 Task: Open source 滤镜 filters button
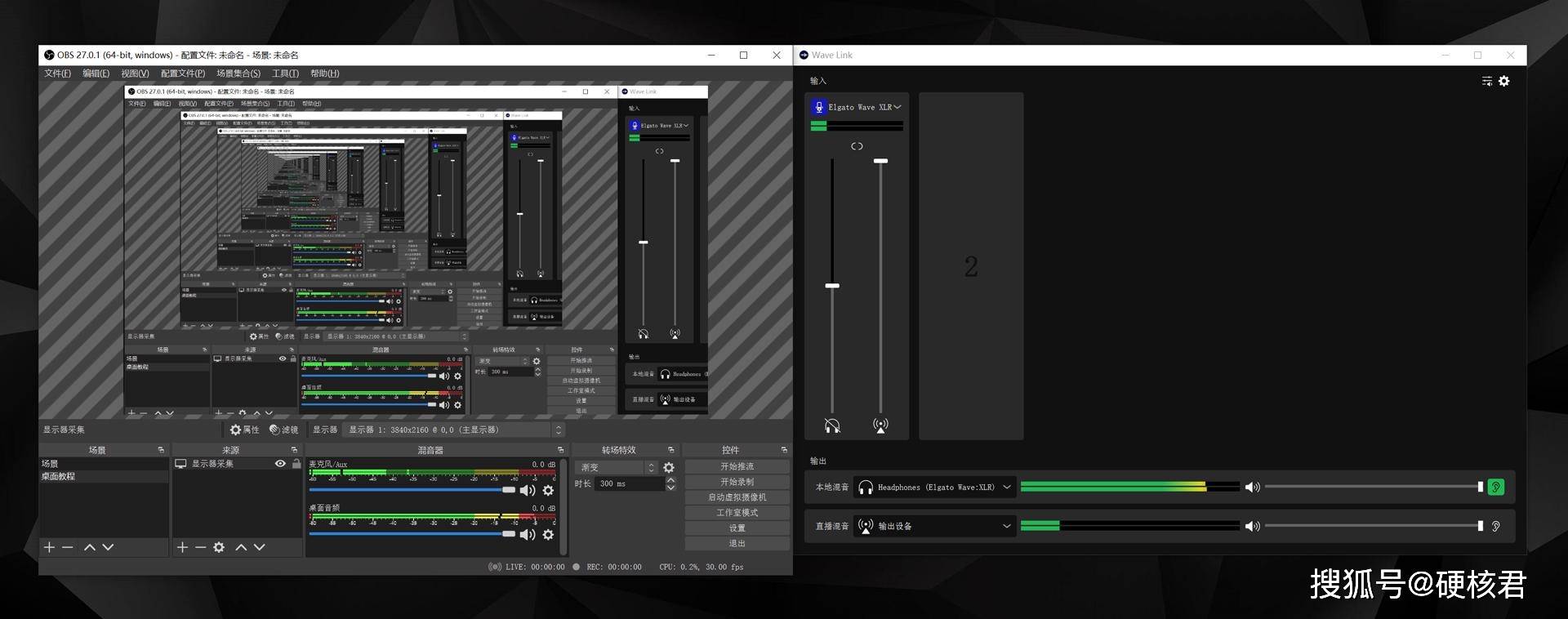(x=283, y=430)
